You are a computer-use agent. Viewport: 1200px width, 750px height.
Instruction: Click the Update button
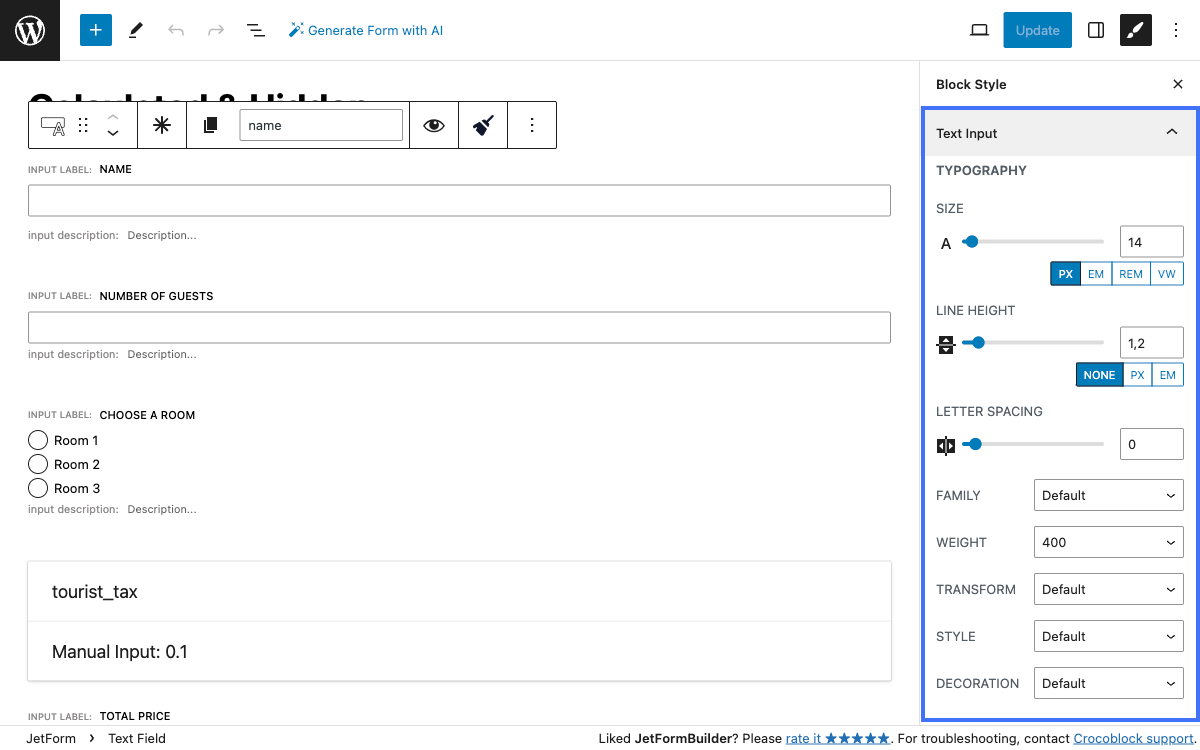[1037, 30]
